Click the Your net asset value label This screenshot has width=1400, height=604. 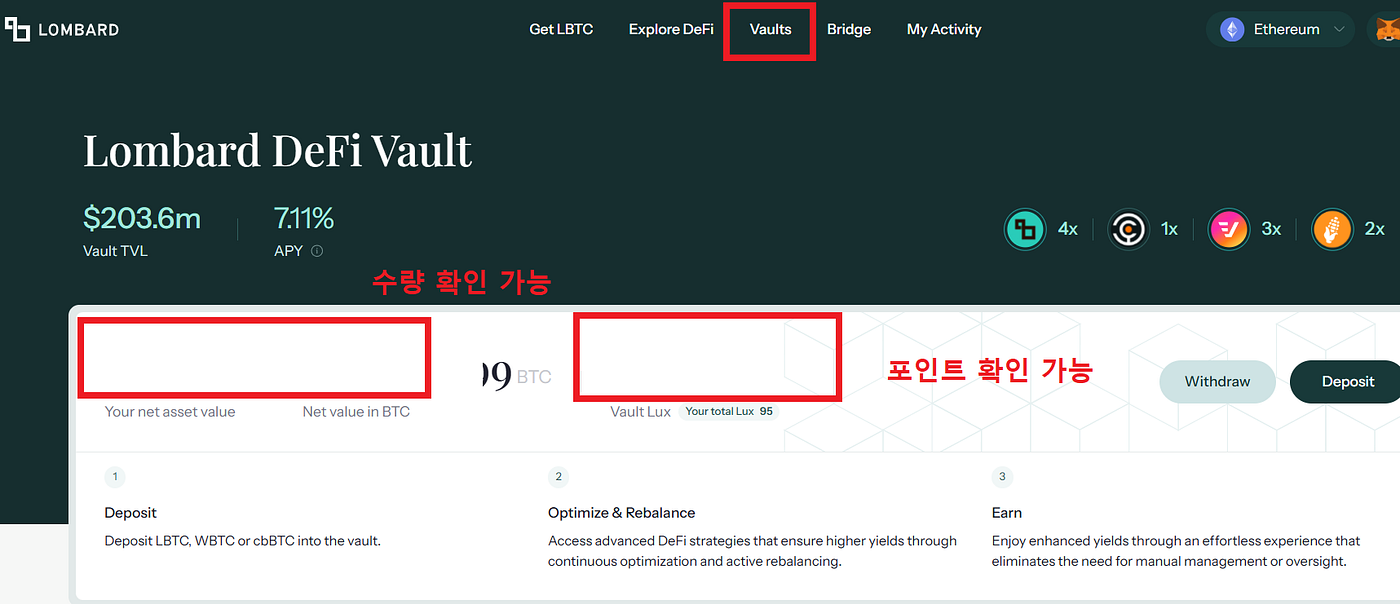tap(170, 411)
